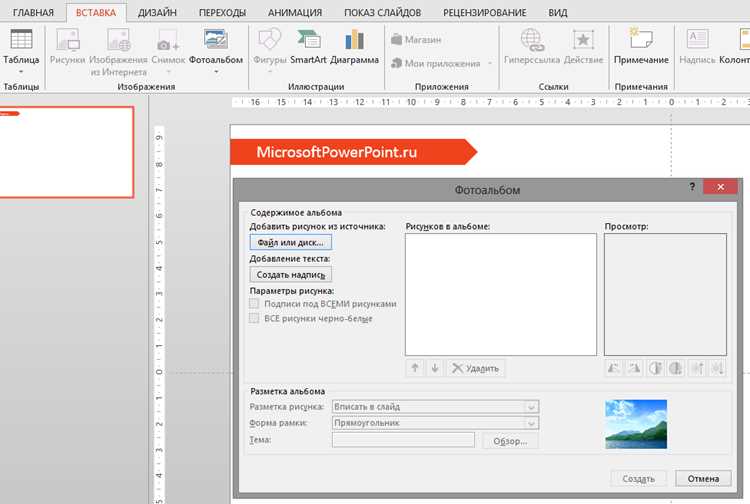The image size is (750, 504).
Task: Insert a Надпись text box
Action: [697, 46]
